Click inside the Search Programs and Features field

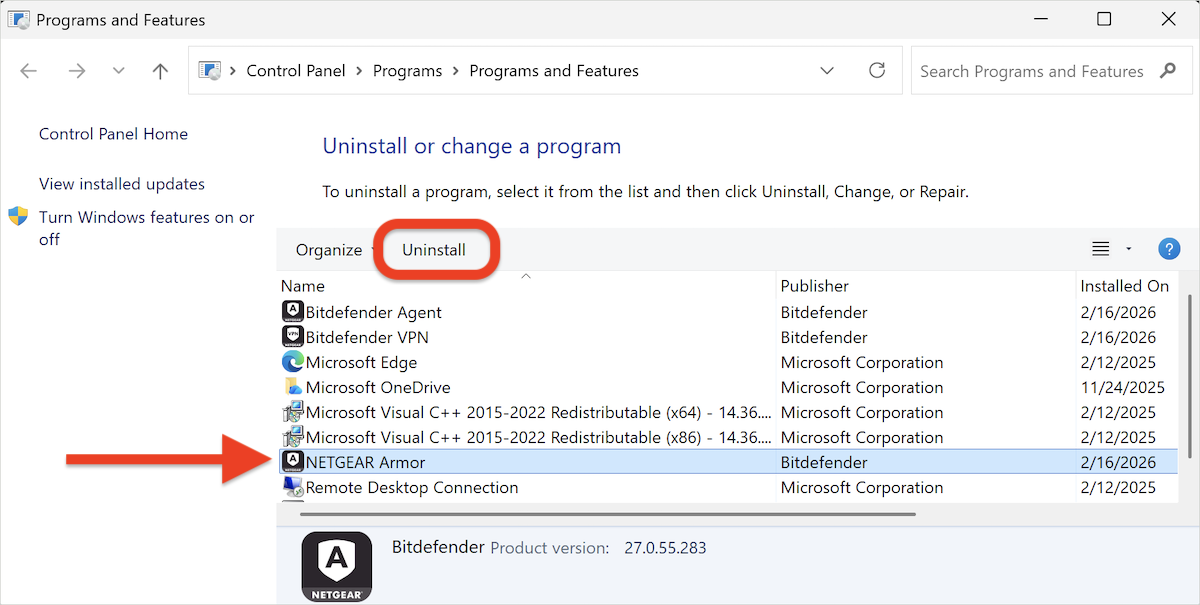(x=1030, y=70)
